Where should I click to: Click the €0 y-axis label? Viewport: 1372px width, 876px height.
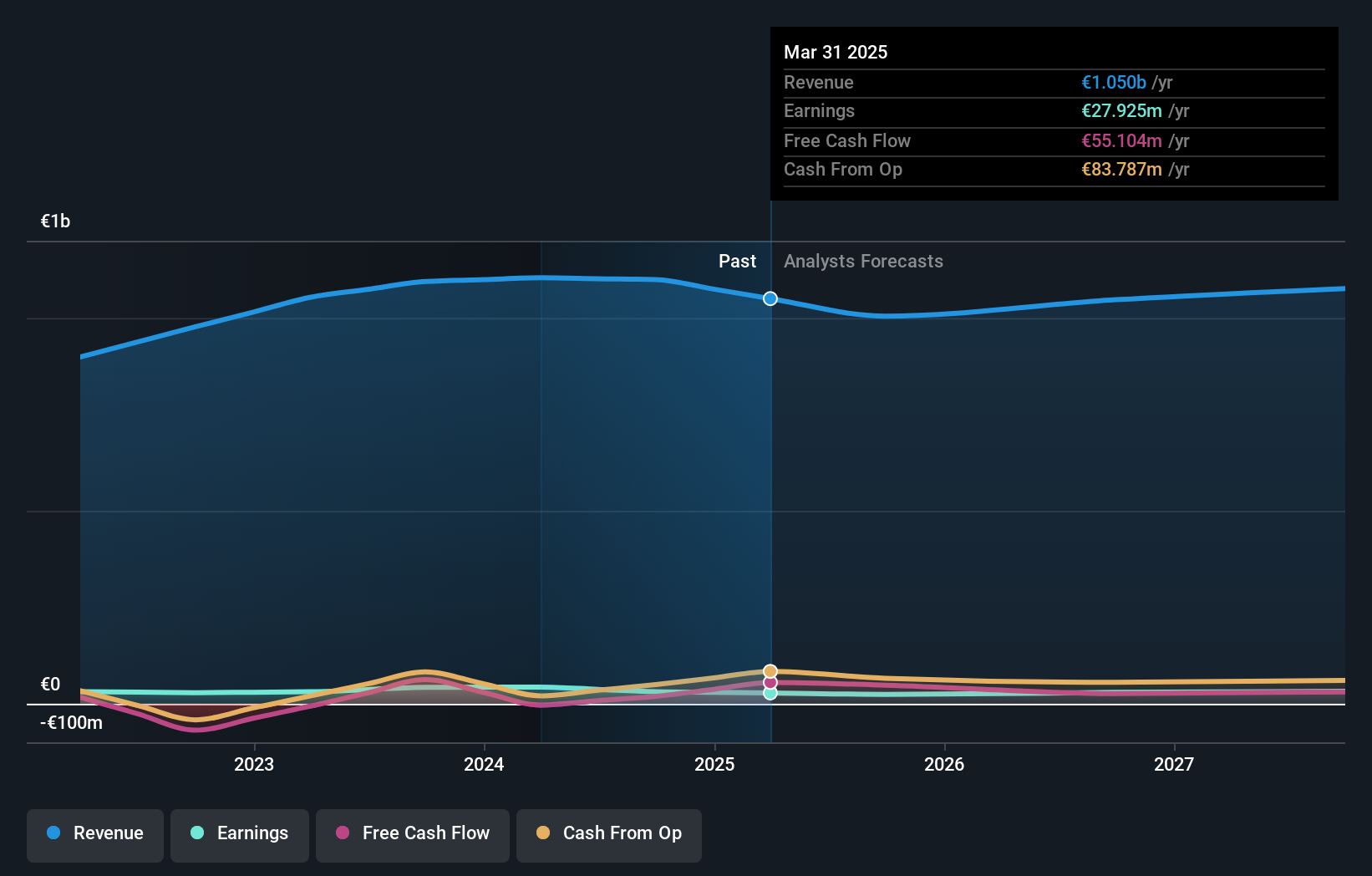(x=50, y=684)
